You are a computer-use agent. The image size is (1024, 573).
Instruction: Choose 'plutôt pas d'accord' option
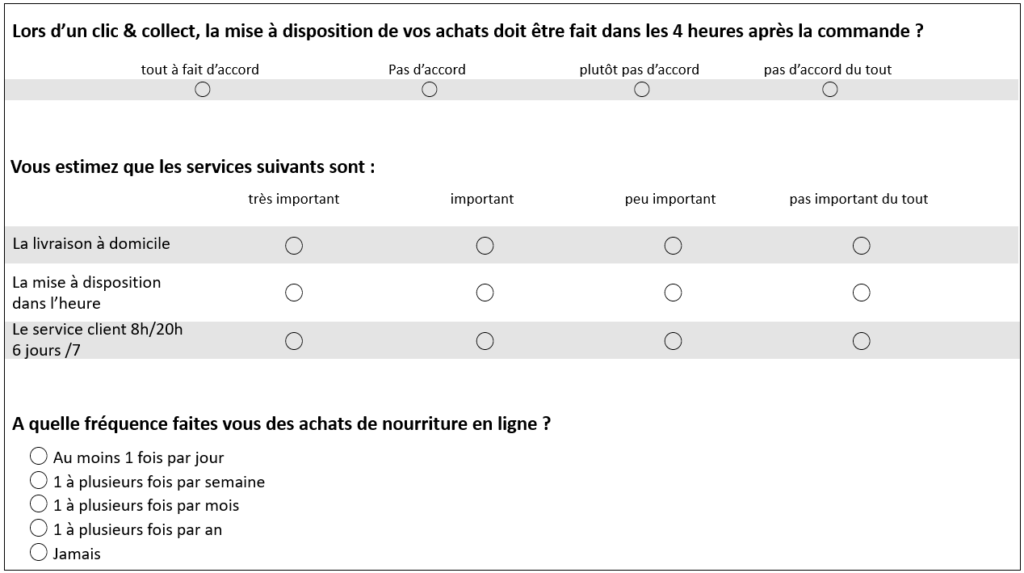click(x=642, y=90)
